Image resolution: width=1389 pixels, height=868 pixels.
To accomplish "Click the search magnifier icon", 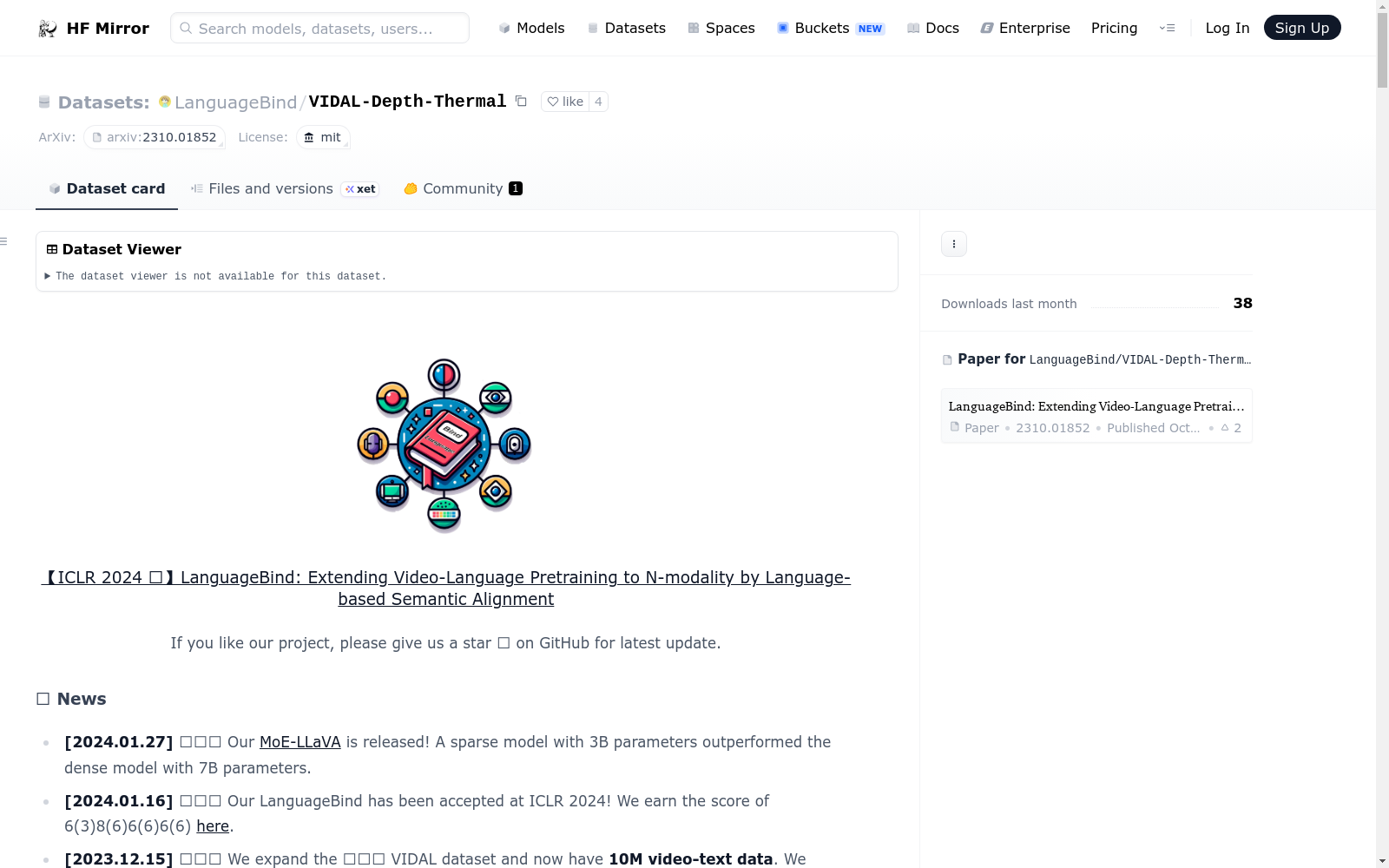I will (x=186, y=28).
